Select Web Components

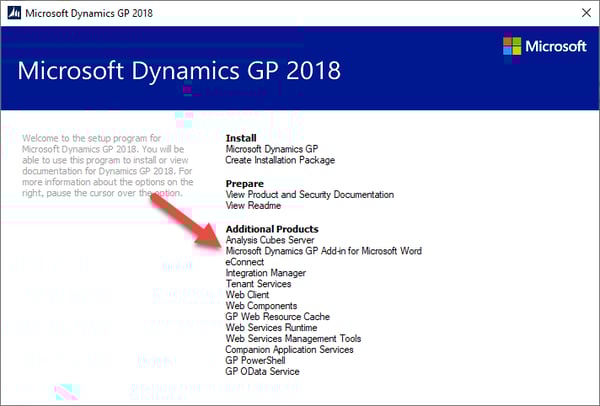pyautogui.click(x=261, y=306)
